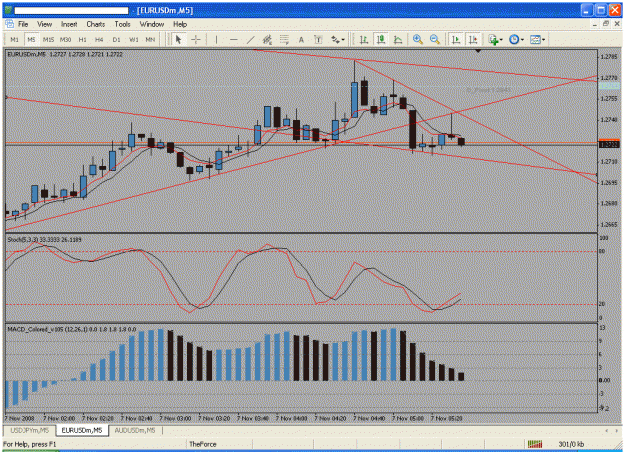Switch timeframe to H4
Screen dimensions: 625x452
tap(99, 39)
